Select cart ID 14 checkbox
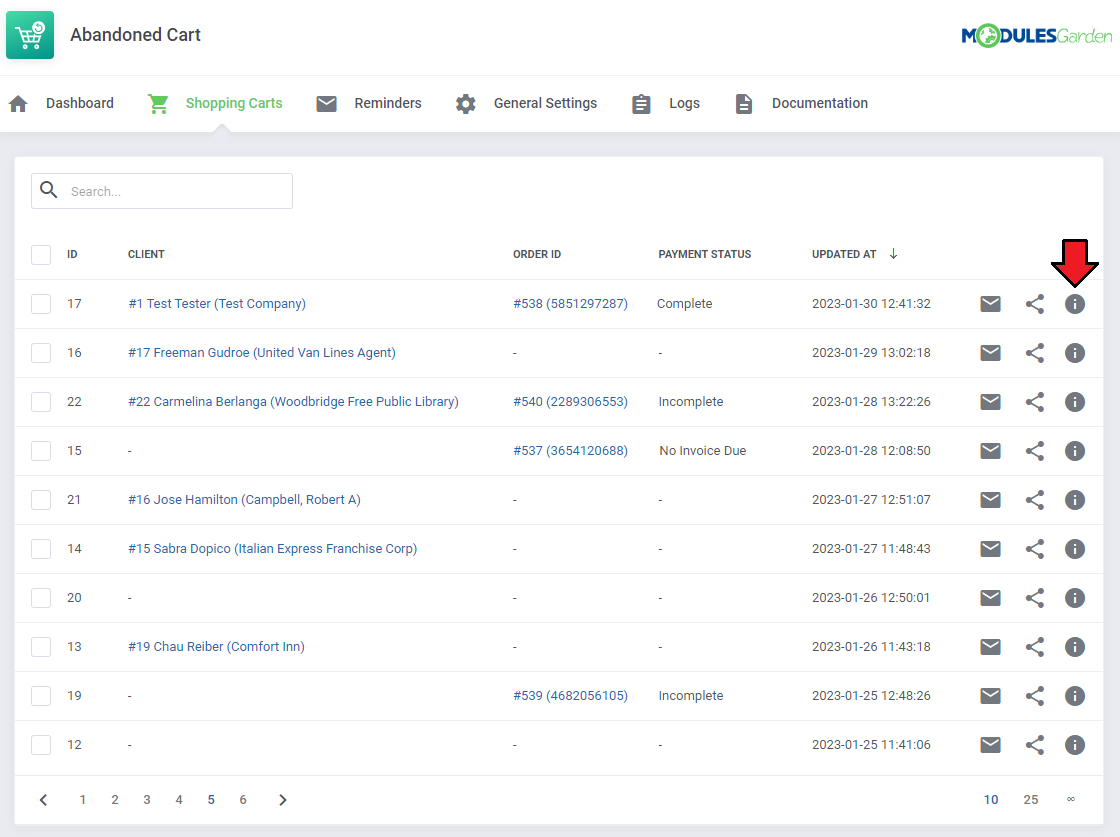 click(41, 548)
